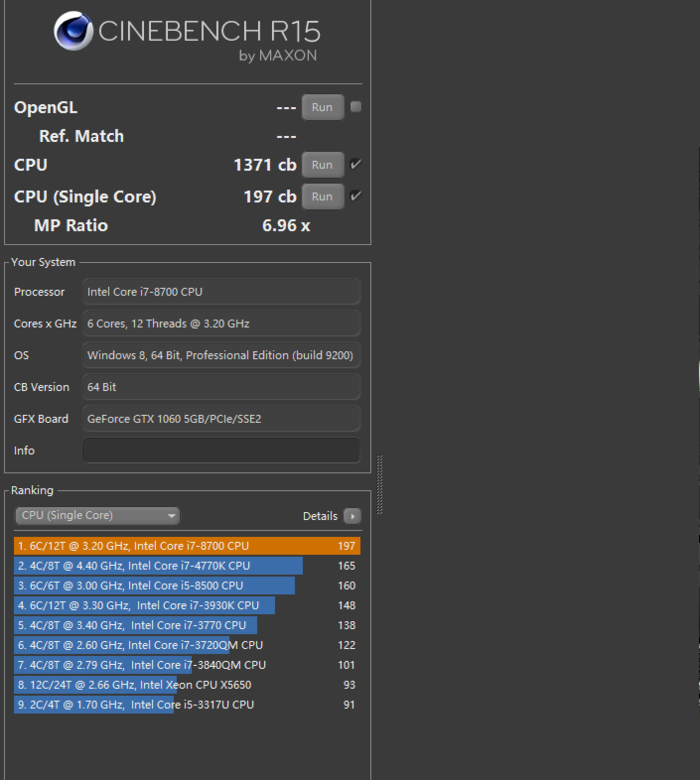Click the Ref. Match label

pos(82,136)
